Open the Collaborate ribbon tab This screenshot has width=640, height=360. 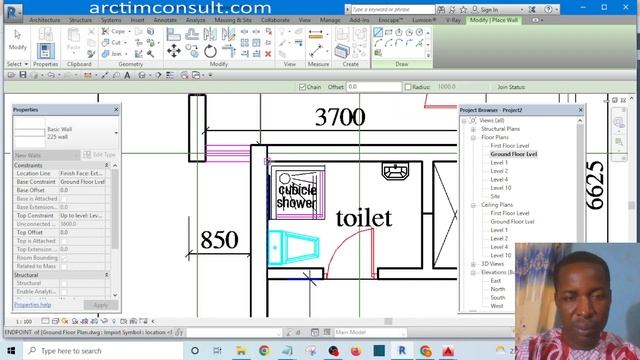[275, 20]
